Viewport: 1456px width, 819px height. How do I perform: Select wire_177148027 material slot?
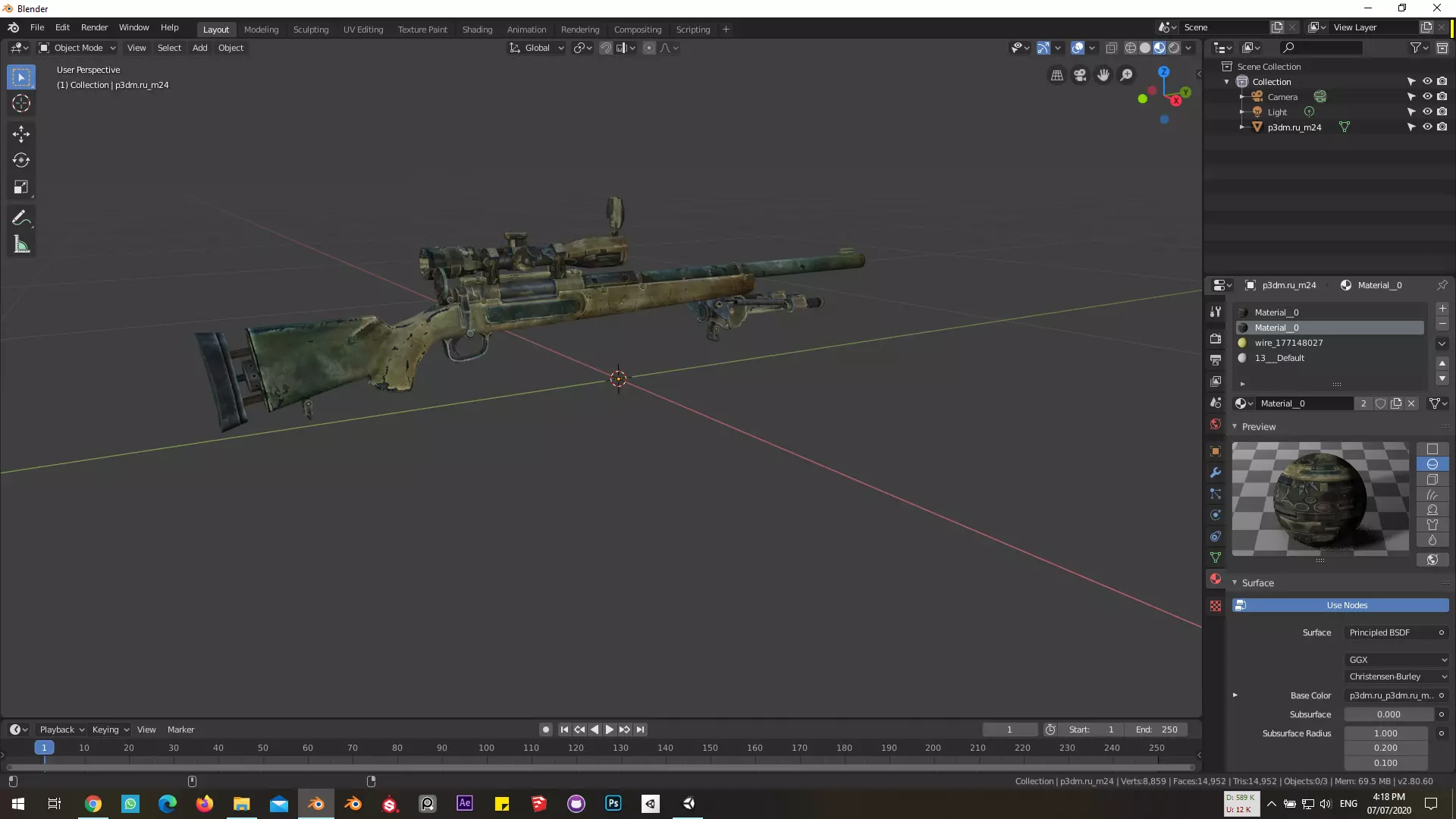(x=1288, y=343)
